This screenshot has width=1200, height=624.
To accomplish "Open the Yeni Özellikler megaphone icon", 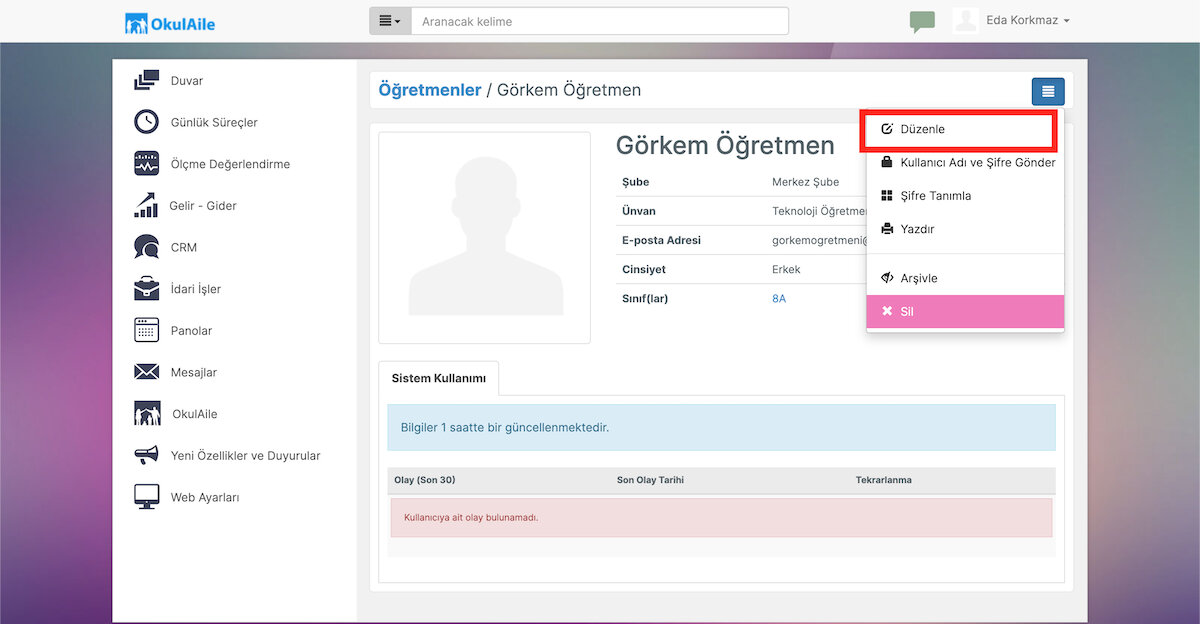I will pos(147,455).
